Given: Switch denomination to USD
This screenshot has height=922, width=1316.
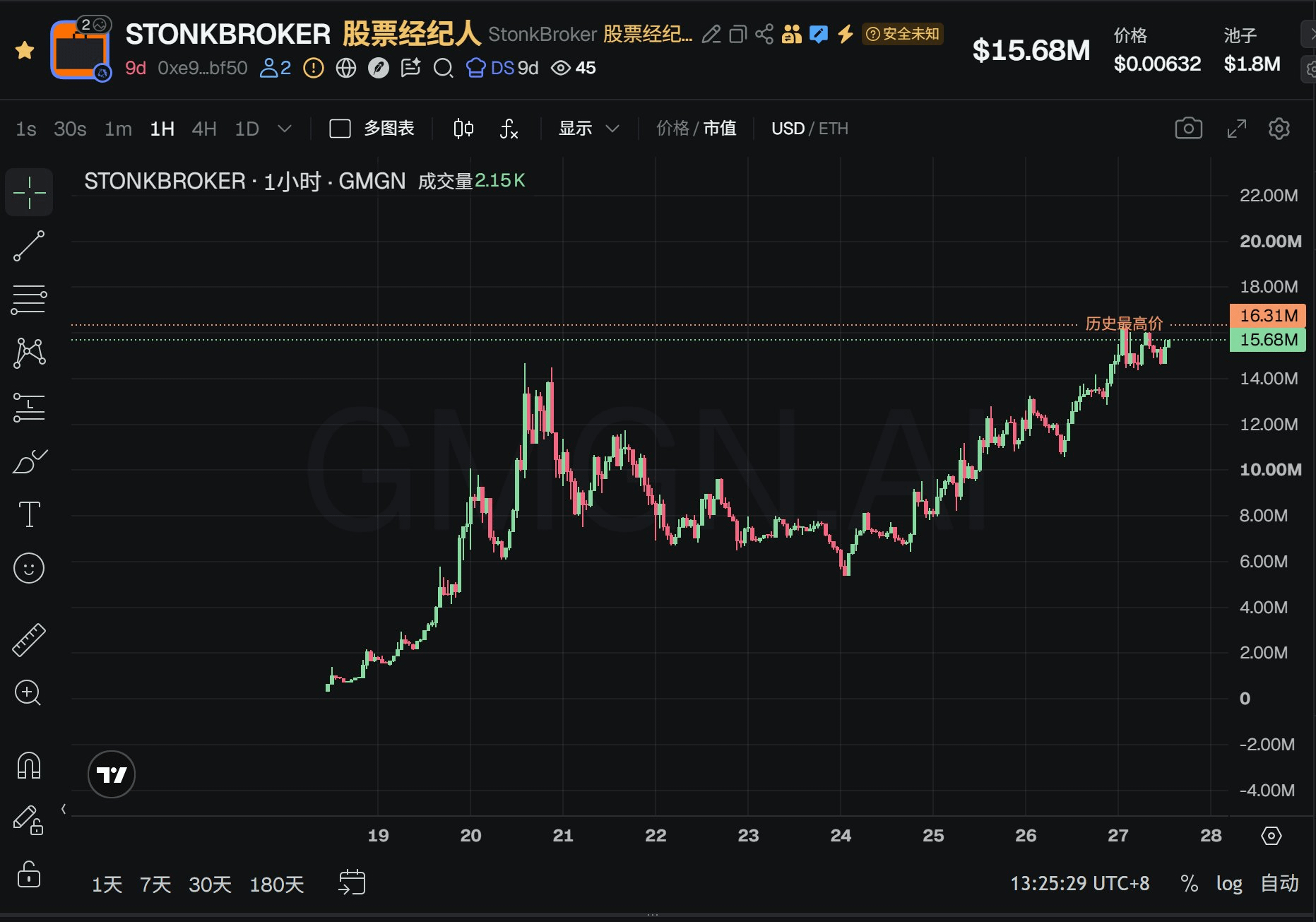Looking at the screenshot, I should click(x=788, y=129).
